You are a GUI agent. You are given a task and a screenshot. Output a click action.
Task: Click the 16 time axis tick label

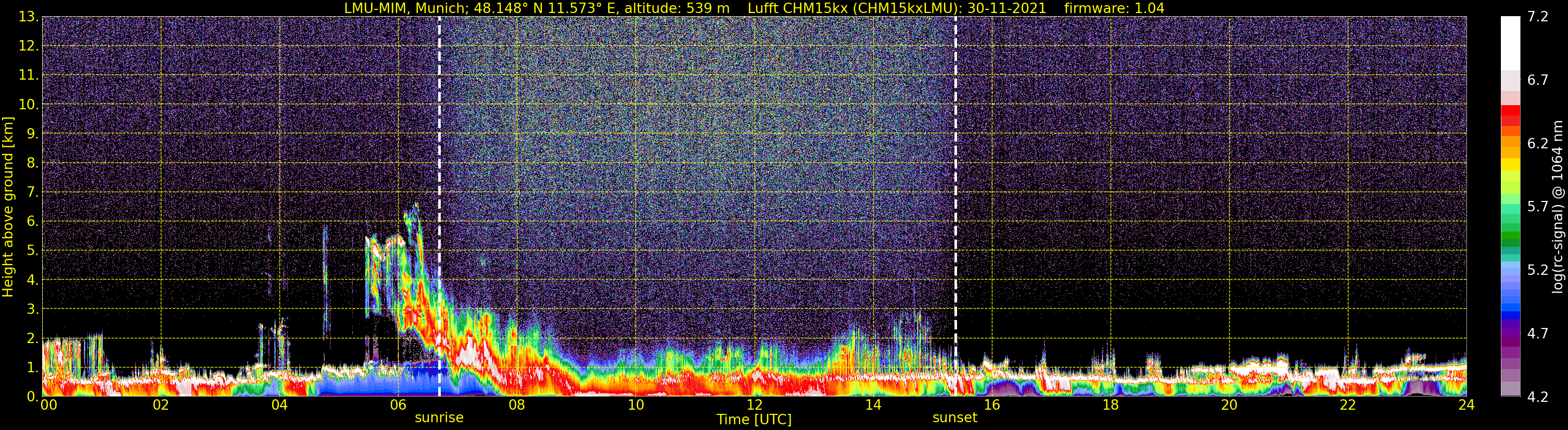(x=991, y=405)
